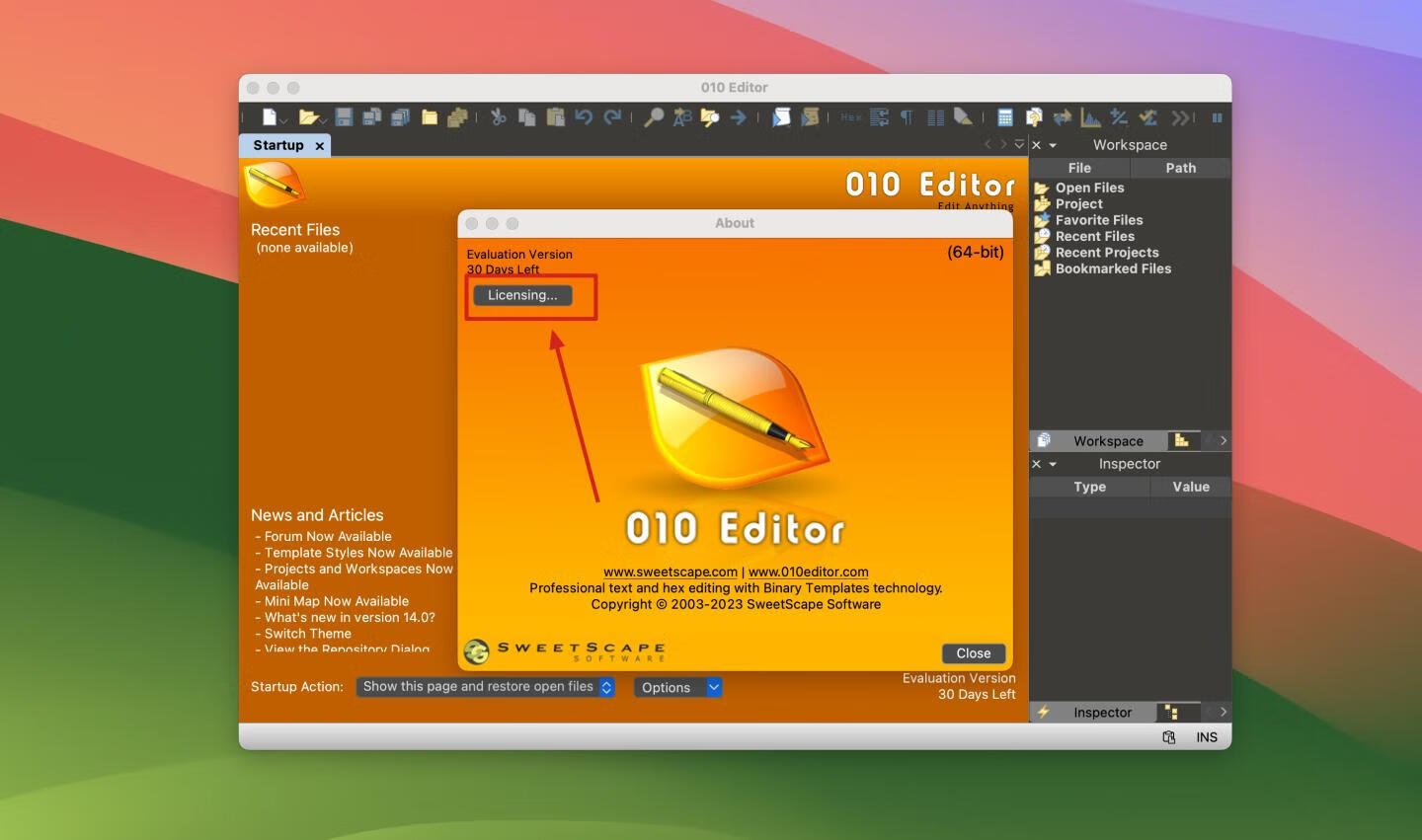
Task: Show more Workspace tabs via right chevron
Action: 1223,441
